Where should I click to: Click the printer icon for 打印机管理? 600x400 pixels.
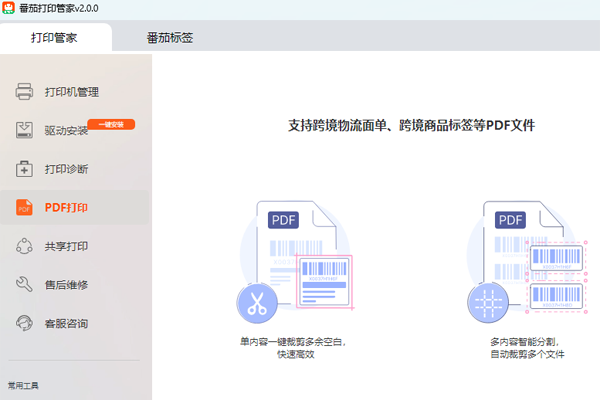[25, 92]
